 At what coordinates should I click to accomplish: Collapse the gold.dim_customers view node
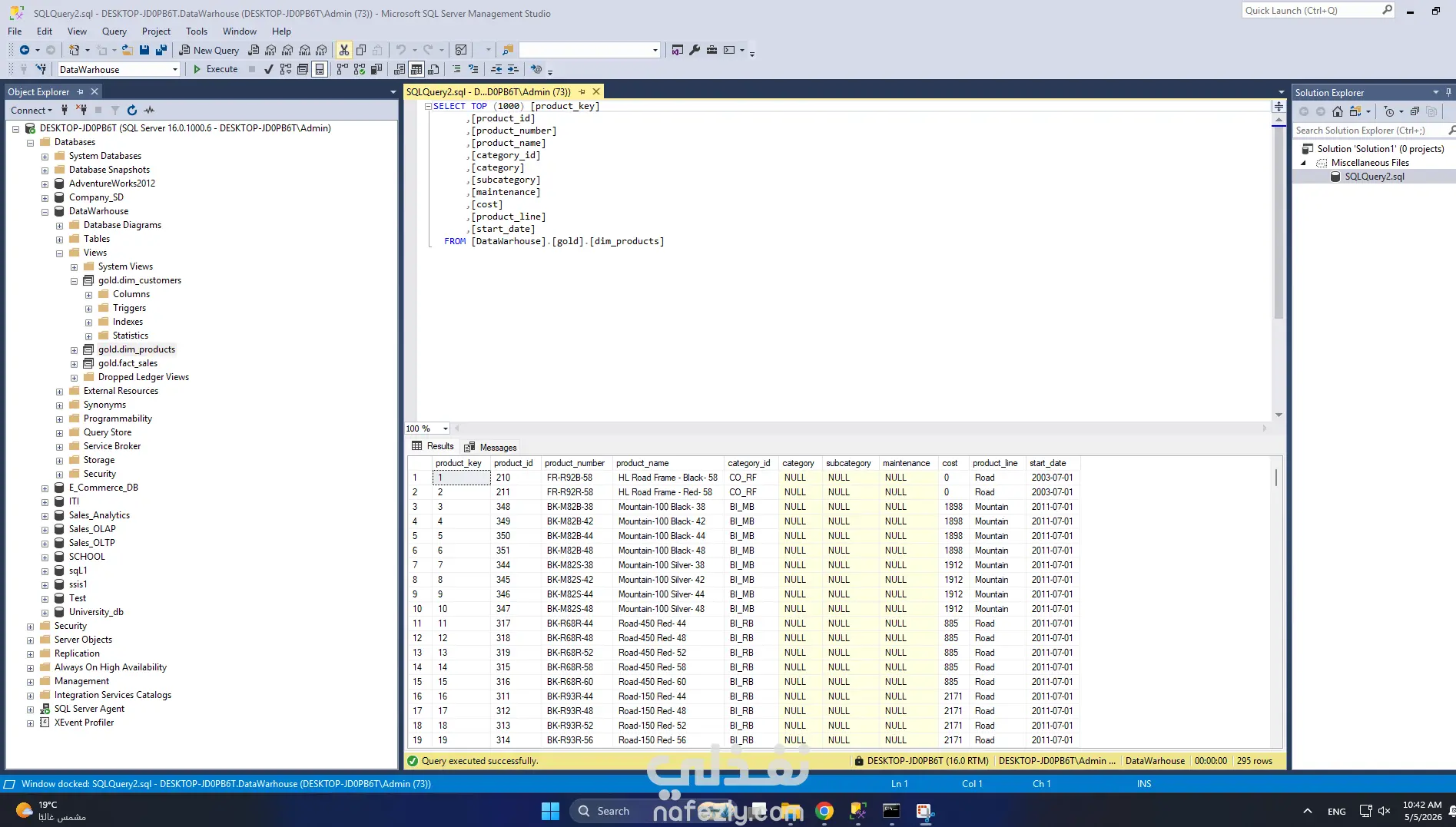tap(74, 281)
